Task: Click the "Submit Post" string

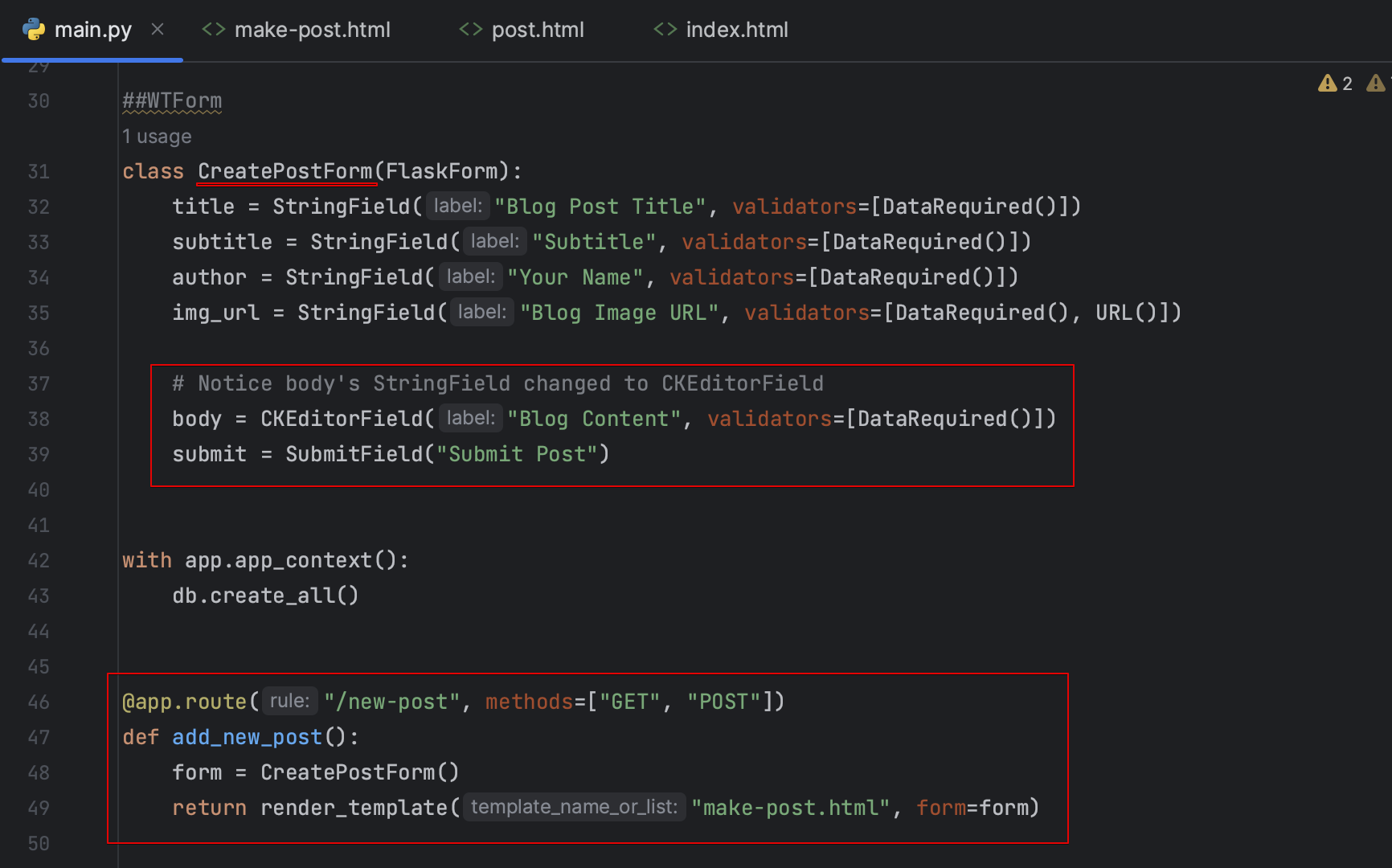Action: 517,454
